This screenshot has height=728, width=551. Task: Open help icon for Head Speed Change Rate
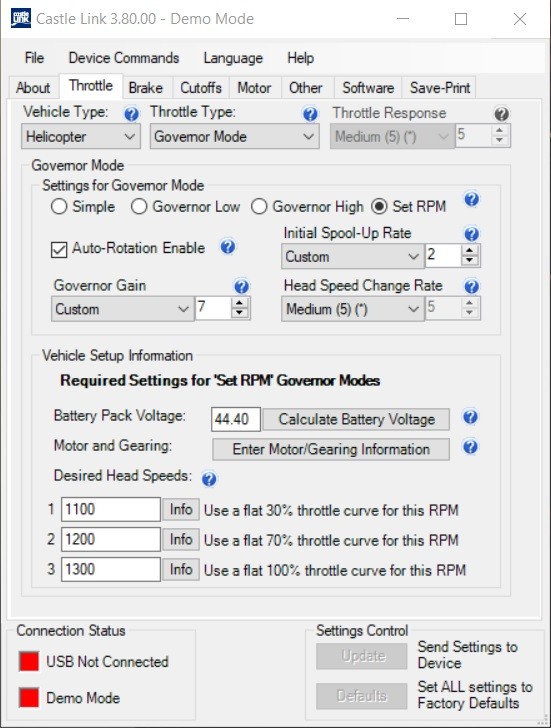point(472,286)
